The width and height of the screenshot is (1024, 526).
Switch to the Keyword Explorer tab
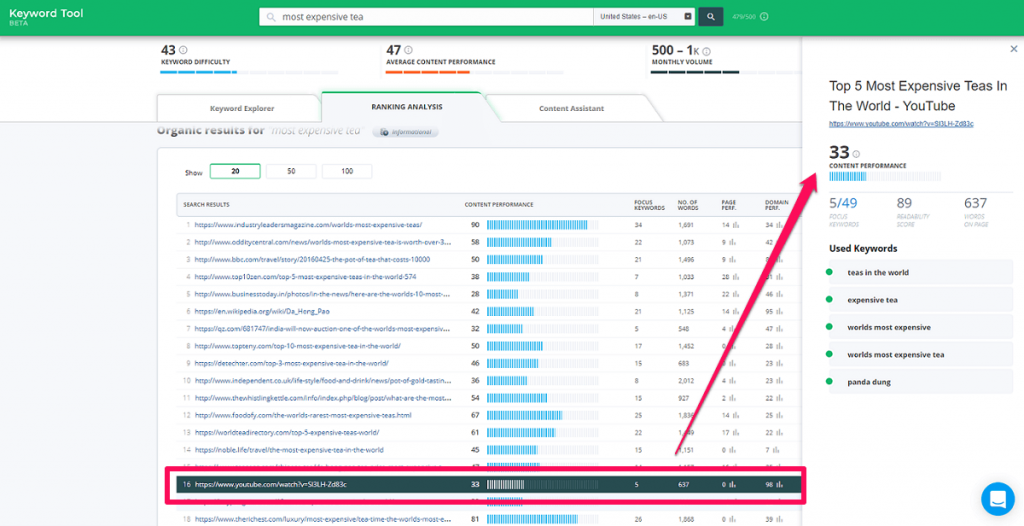(241, 108)
